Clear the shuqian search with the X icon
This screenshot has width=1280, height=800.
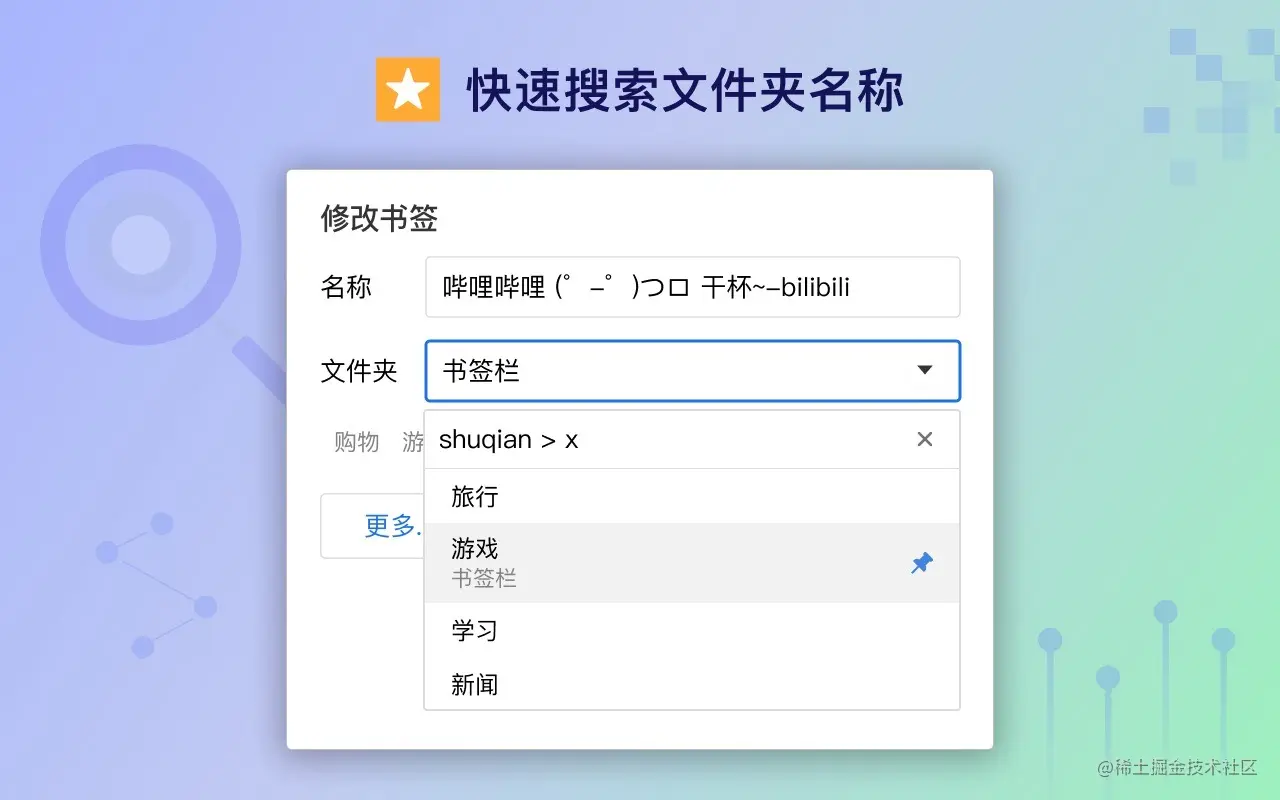[924, 439]
